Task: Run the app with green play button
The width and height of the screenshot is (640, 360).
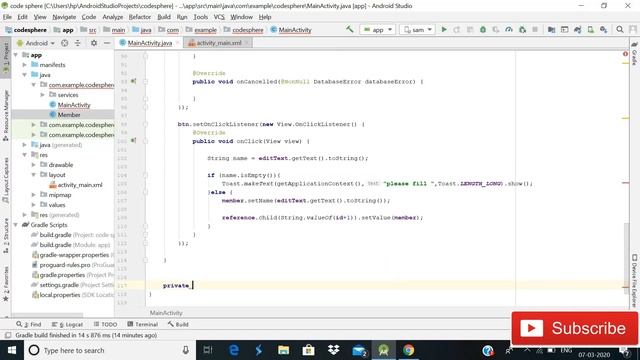Action: pos(444,29)
